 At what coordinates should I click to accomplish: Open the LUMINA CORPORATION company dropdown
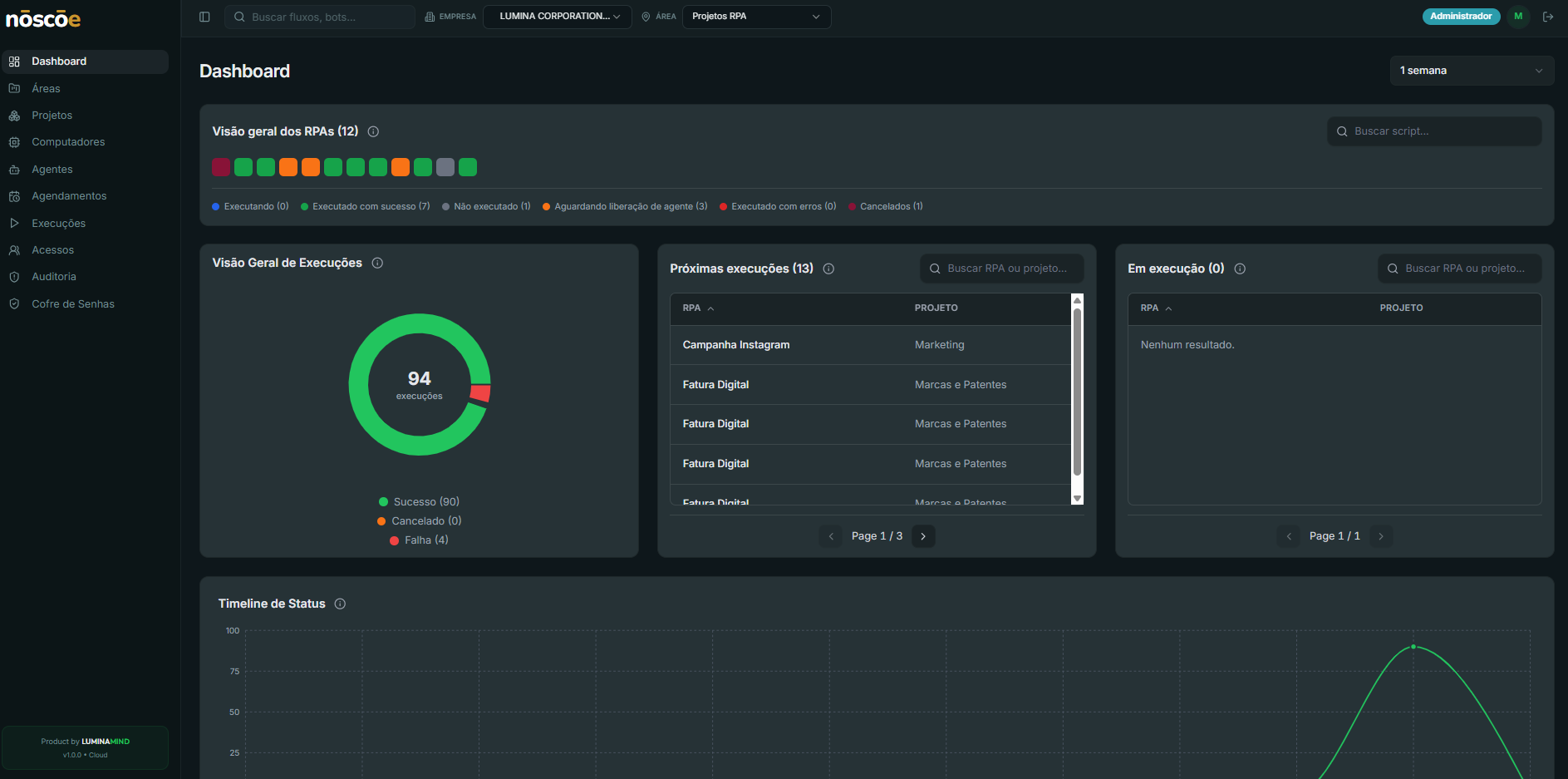[x=558, y=17]
